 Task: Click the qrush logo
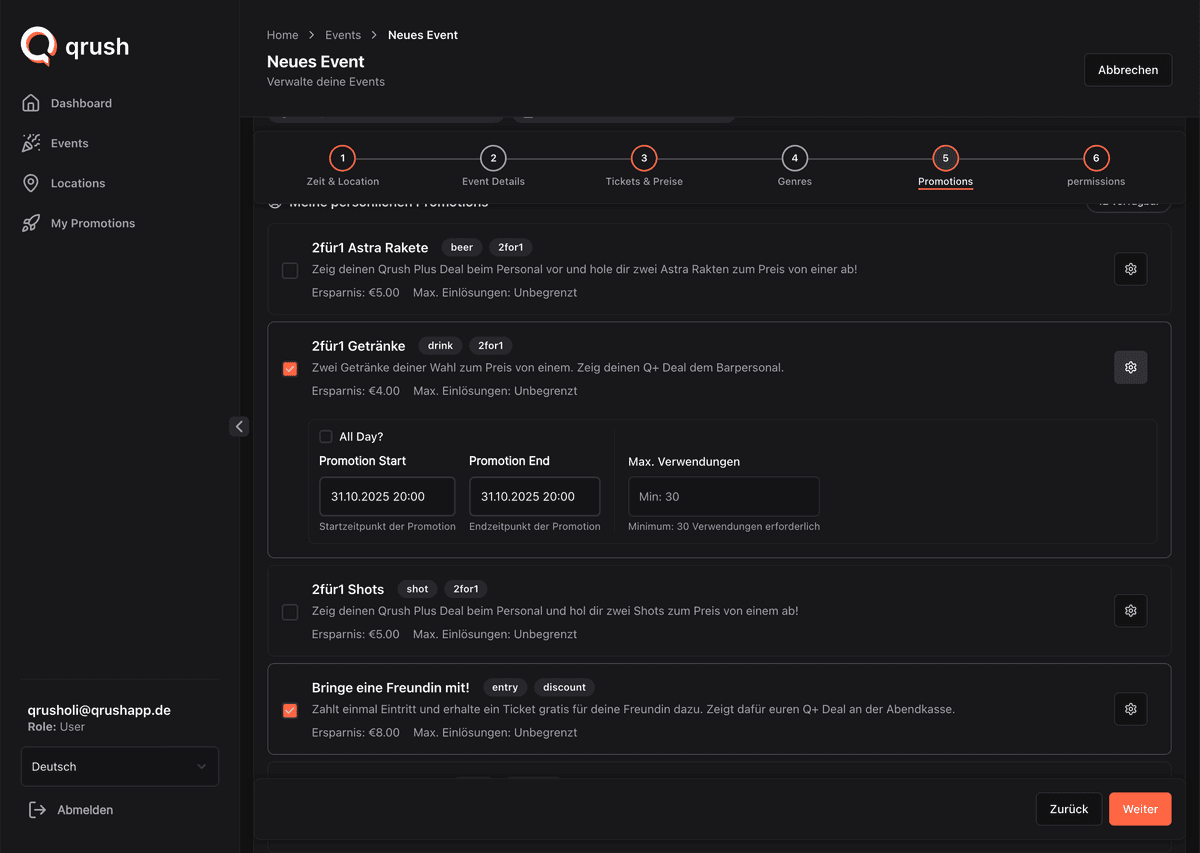point(75,46)
